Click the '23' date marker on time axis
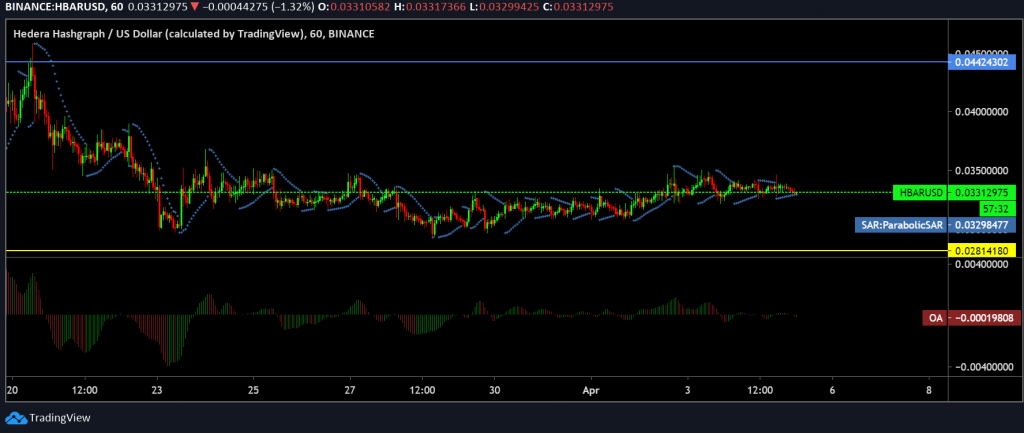1024x433 pixels. pos(157,390)
